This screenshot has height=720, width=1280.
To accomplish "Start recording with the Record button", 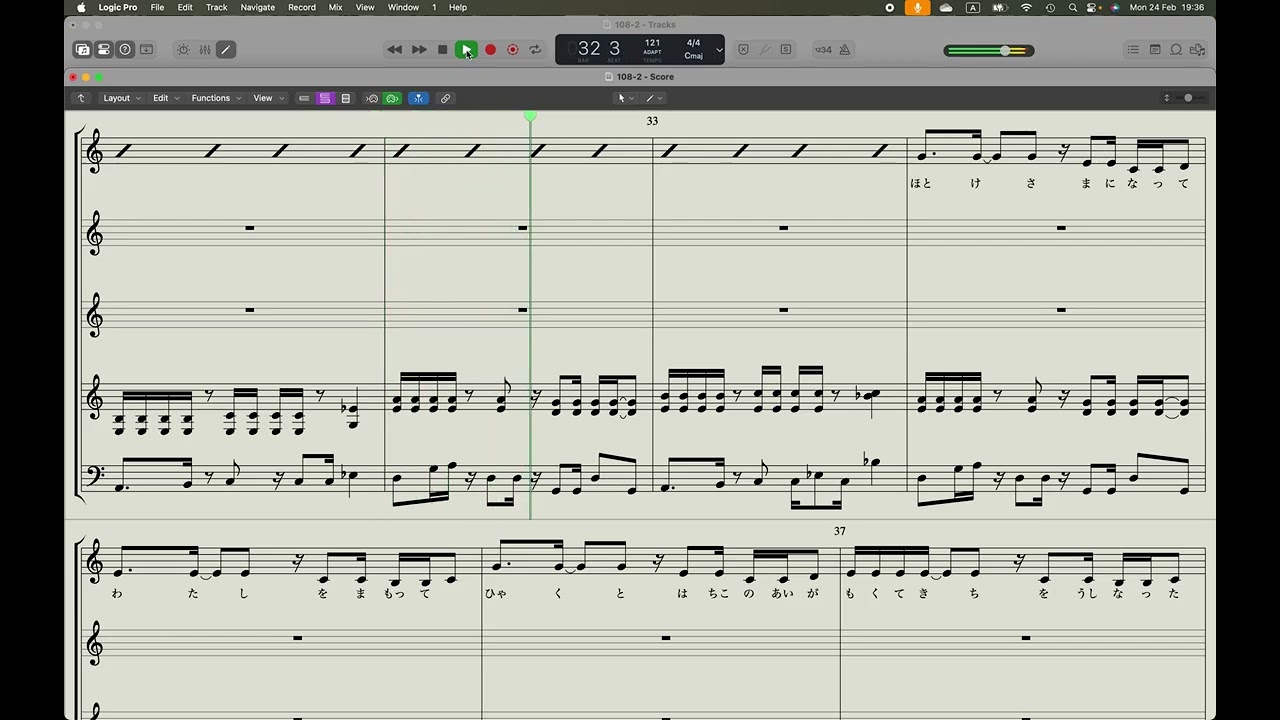I will [490, 49].
